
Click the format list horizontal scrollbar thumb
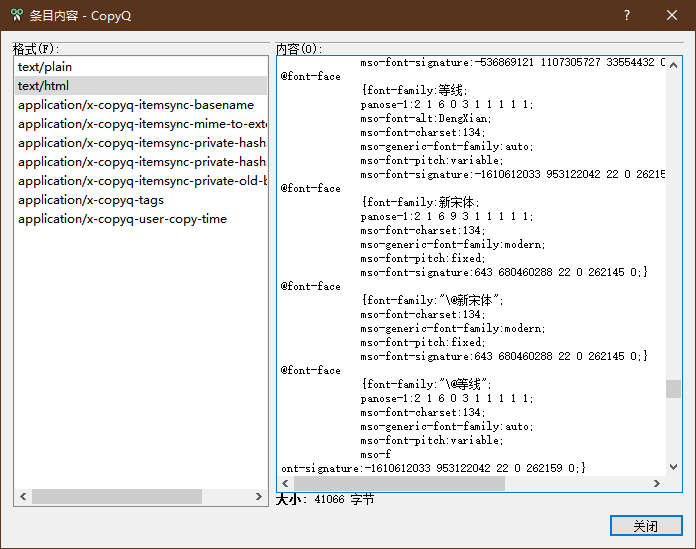click(x=117, y=497)
